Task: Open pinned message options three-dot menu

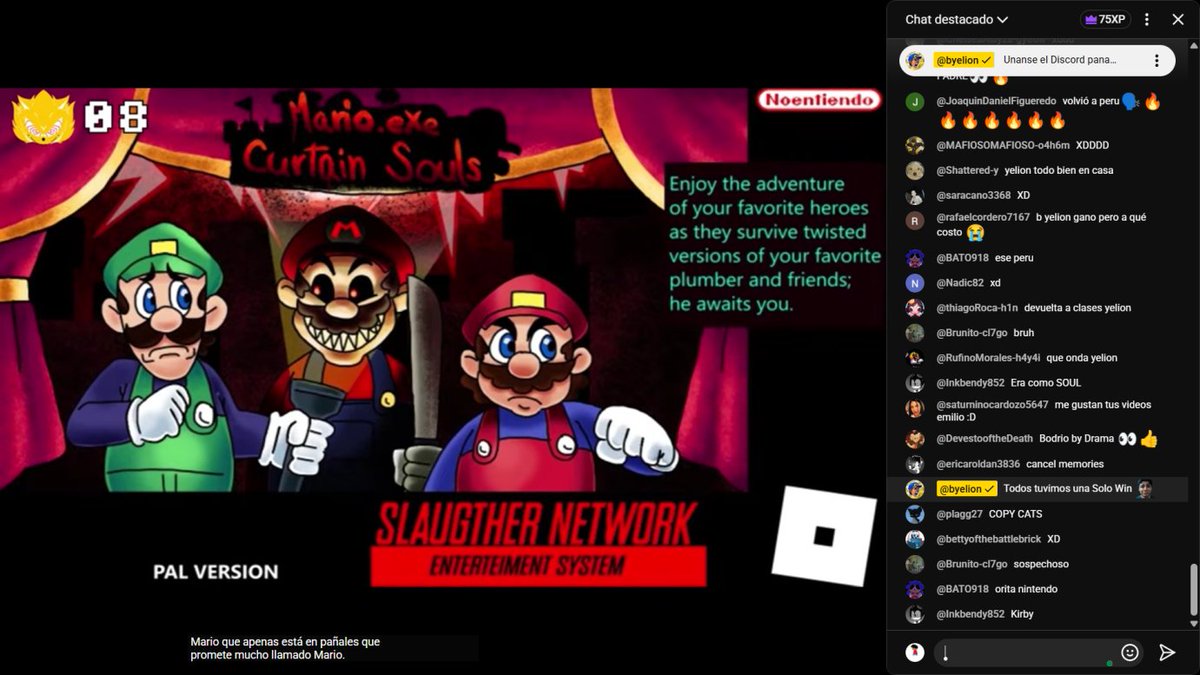Action: pyautogui.click(x=1157, y=60)
